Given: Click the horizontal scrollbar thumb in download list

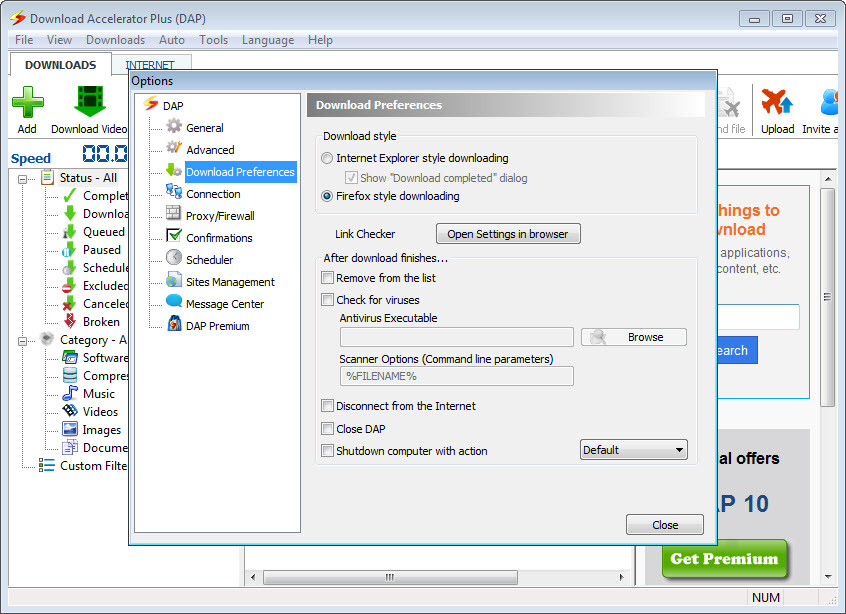Looking at the screenshot, I should click(390, 577).
